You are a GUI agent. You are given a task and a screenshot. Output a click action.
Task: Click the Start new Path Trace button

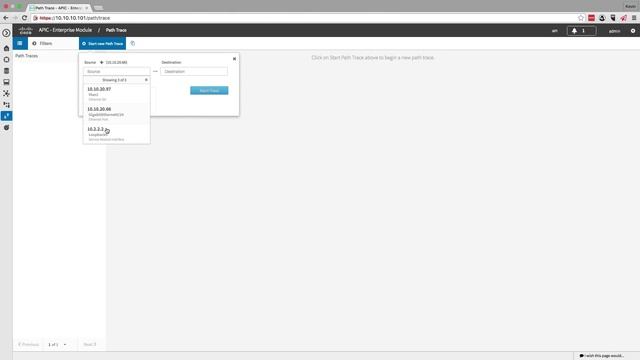pyautogui.click(x=102, y=43)
